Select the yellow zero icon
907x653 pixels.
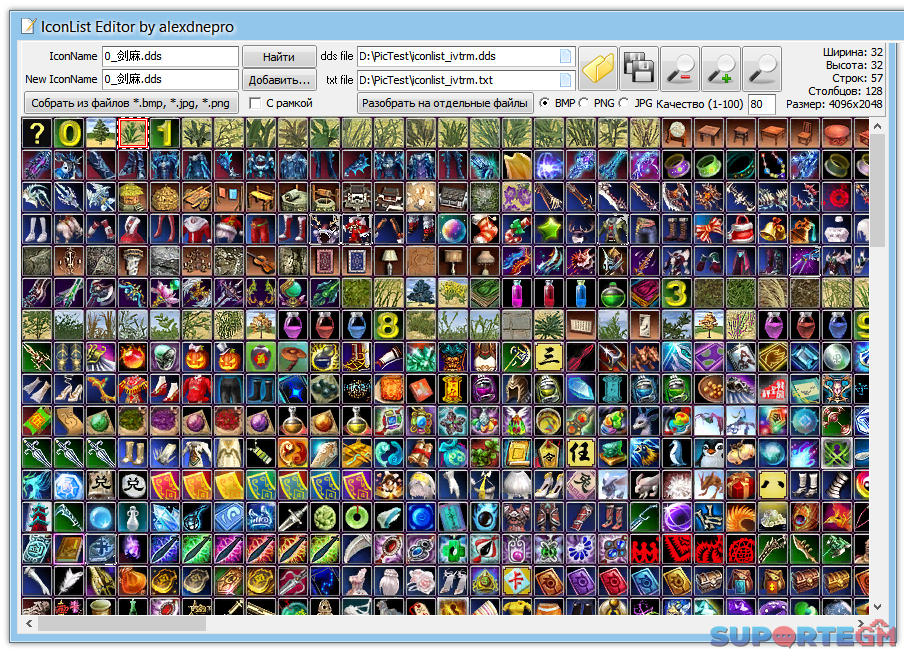coord(69,133)
